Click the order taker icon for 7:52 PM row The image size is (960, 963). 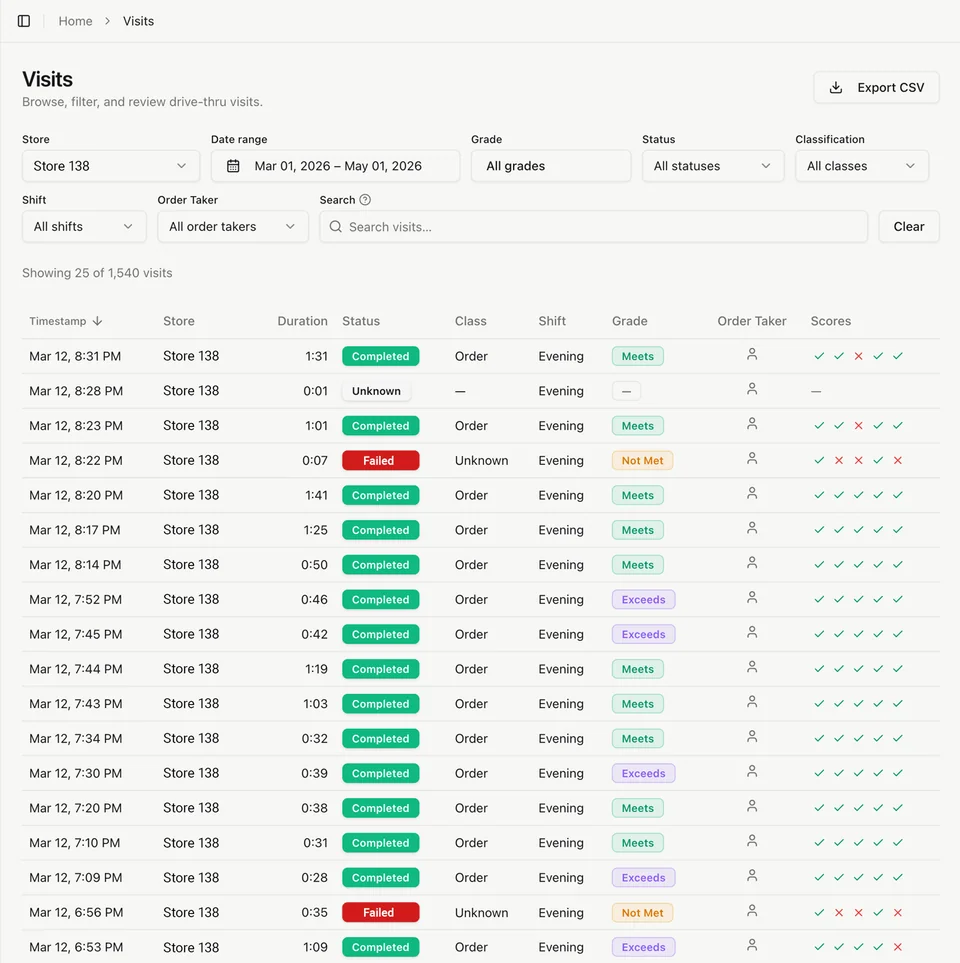pos(752,598)
